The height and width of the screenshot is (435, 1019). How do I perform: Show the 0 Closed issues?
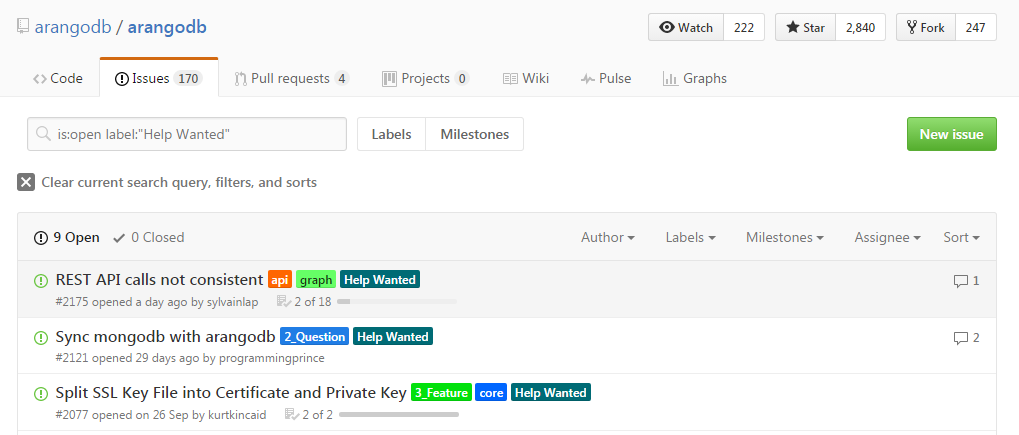point(149,237)
